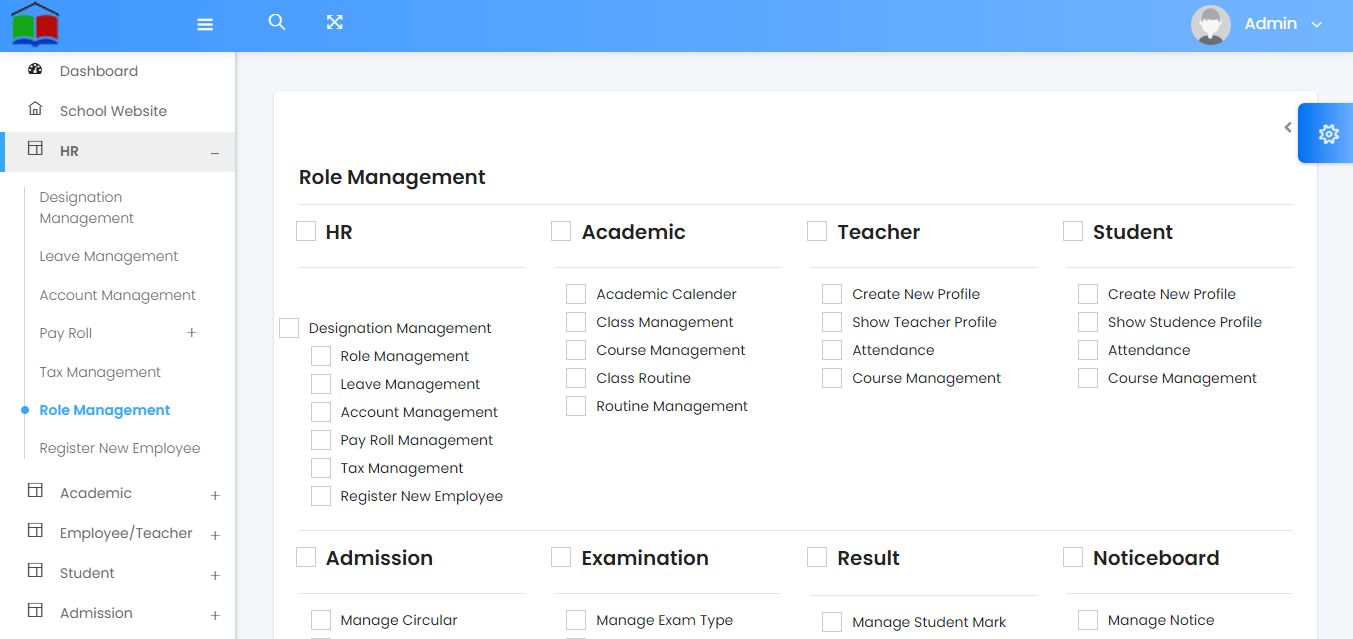Open the Admin user dropdown

point(1316,25)
